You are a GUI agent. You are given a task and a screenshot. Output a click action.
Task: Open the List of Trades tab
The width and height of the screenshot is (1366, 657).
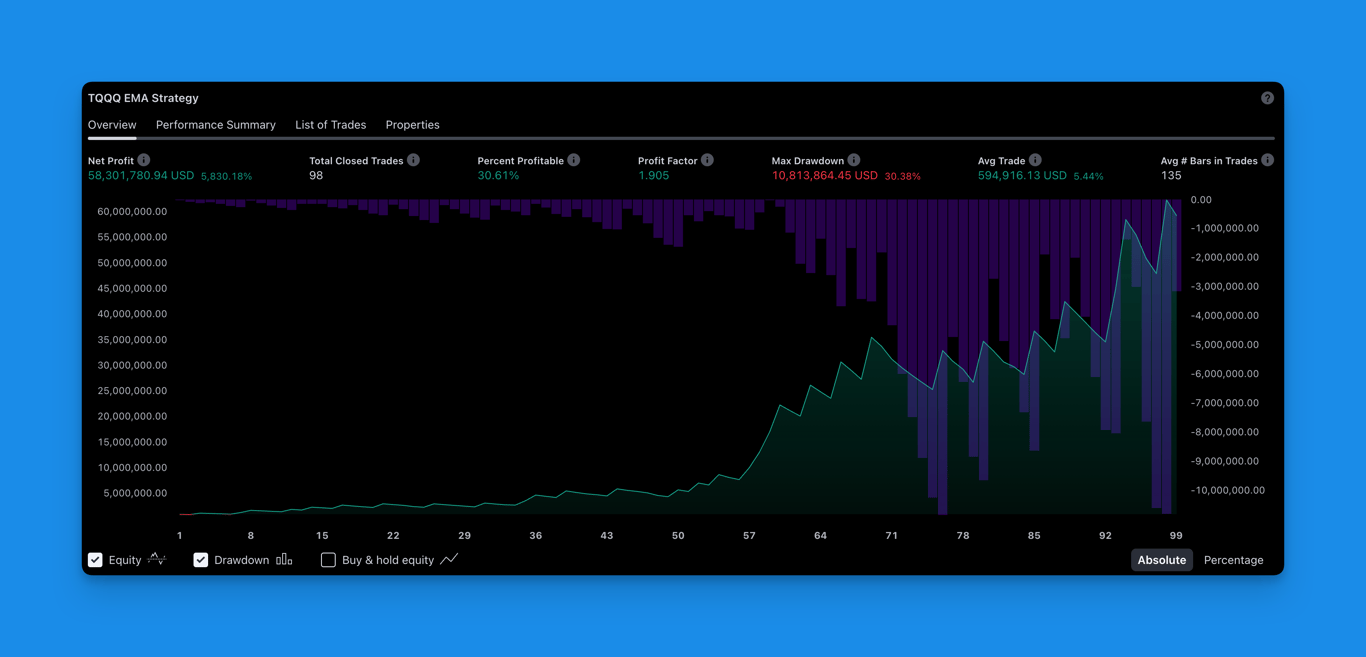pos(330,125)
